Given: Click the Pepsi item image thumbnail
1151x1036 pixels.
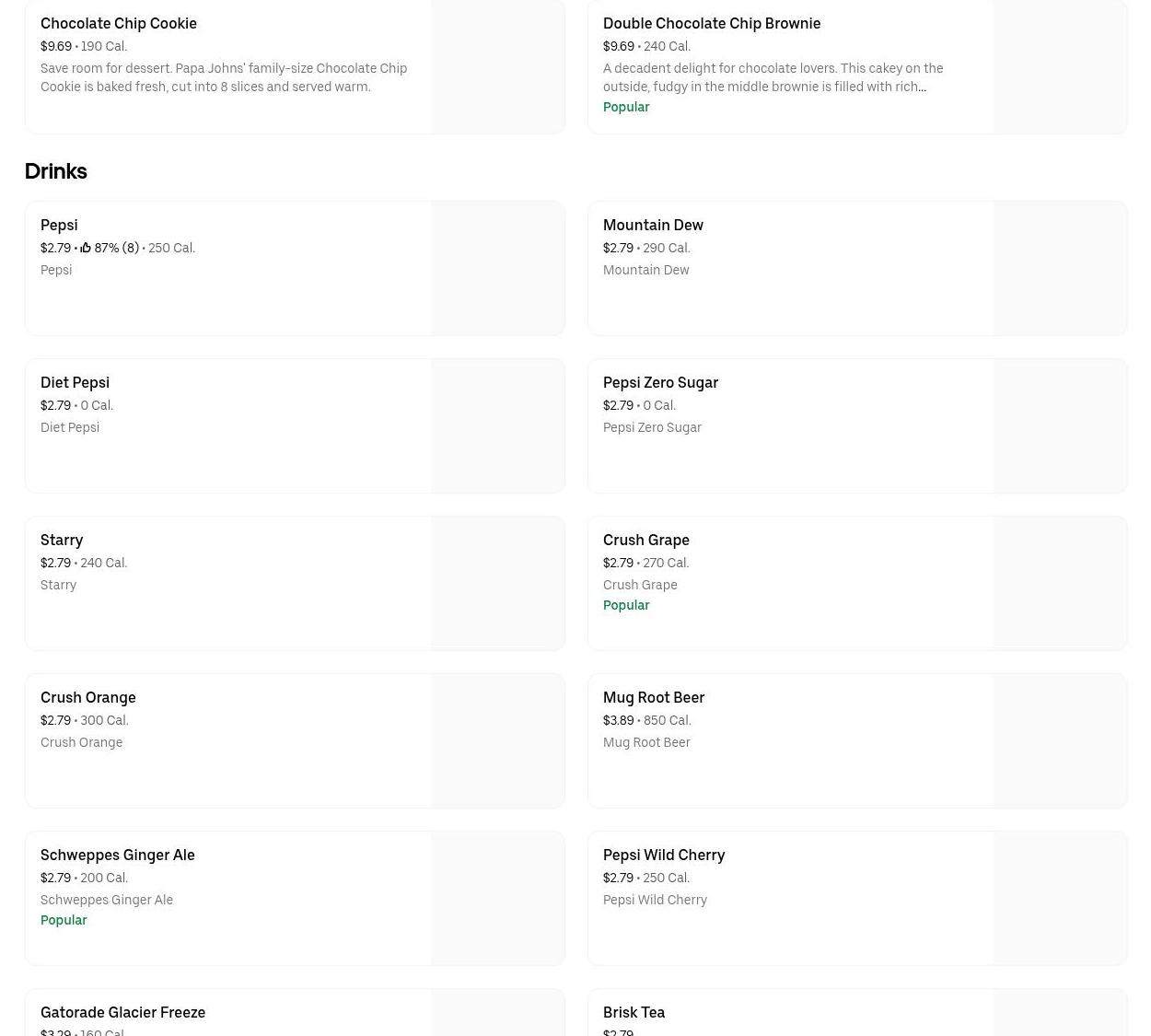Looking at the screenshot, I should 497,268.
